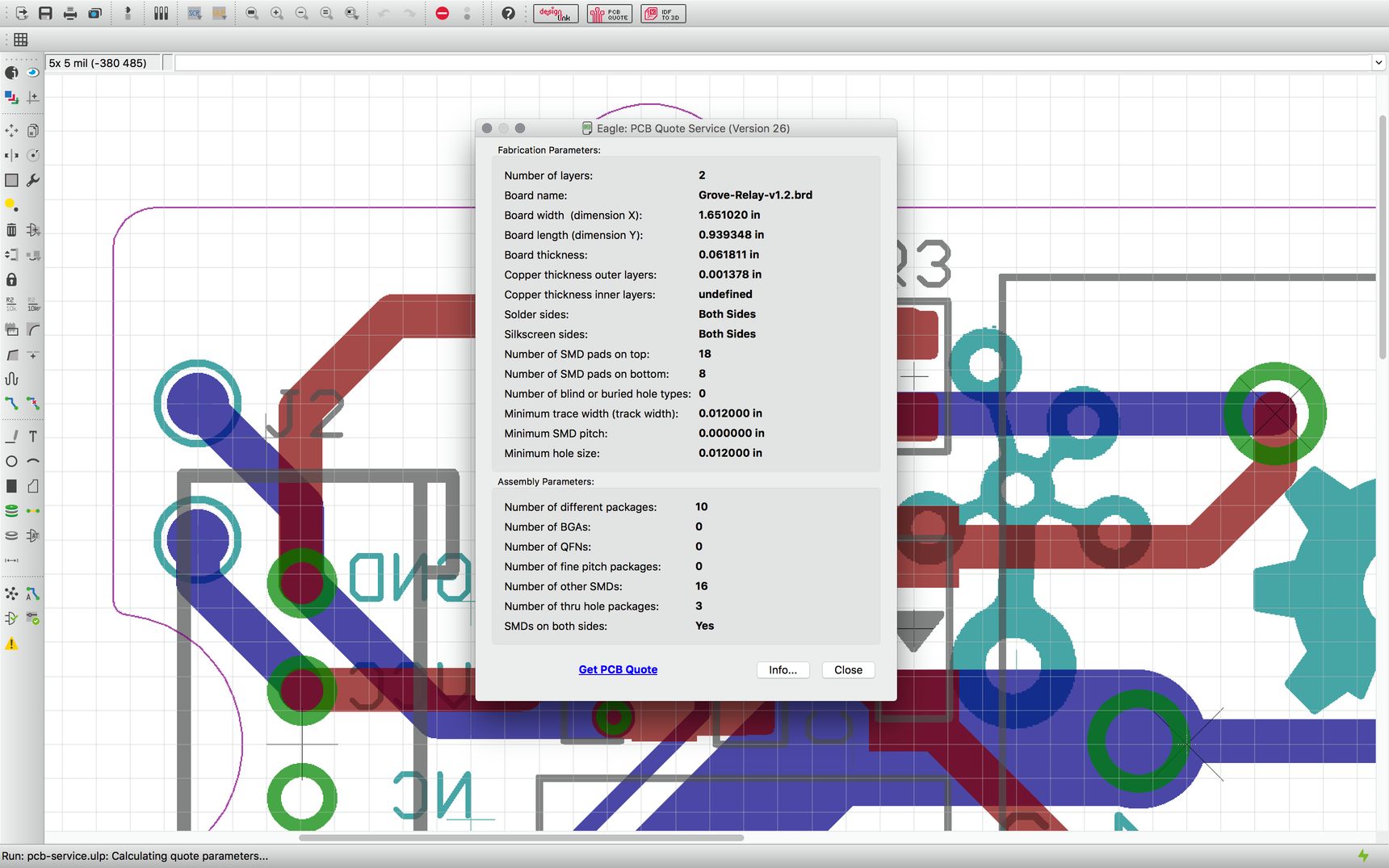This screenshot has width=1389, height=868.
Task: Click the board name Grove-Relay-v1.2.brd
Action: tap(755, 195)
